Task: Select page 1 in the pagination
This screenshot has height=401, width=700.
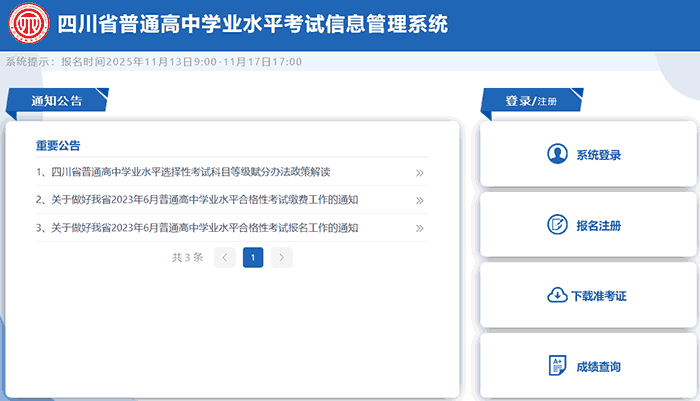Action: click(253, 257)
